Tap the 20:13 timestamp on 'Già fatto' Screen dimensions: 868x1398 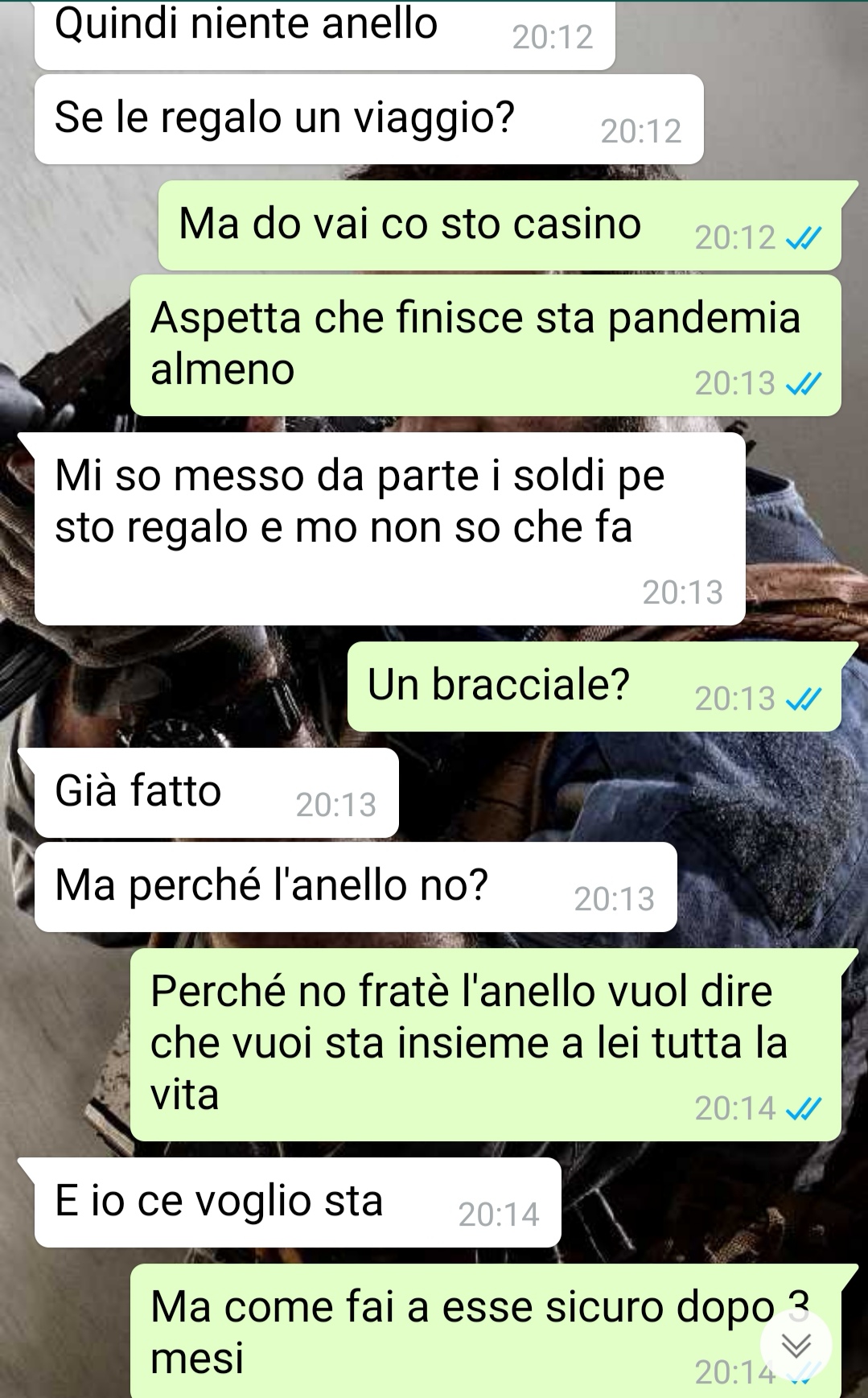[336, 805]
